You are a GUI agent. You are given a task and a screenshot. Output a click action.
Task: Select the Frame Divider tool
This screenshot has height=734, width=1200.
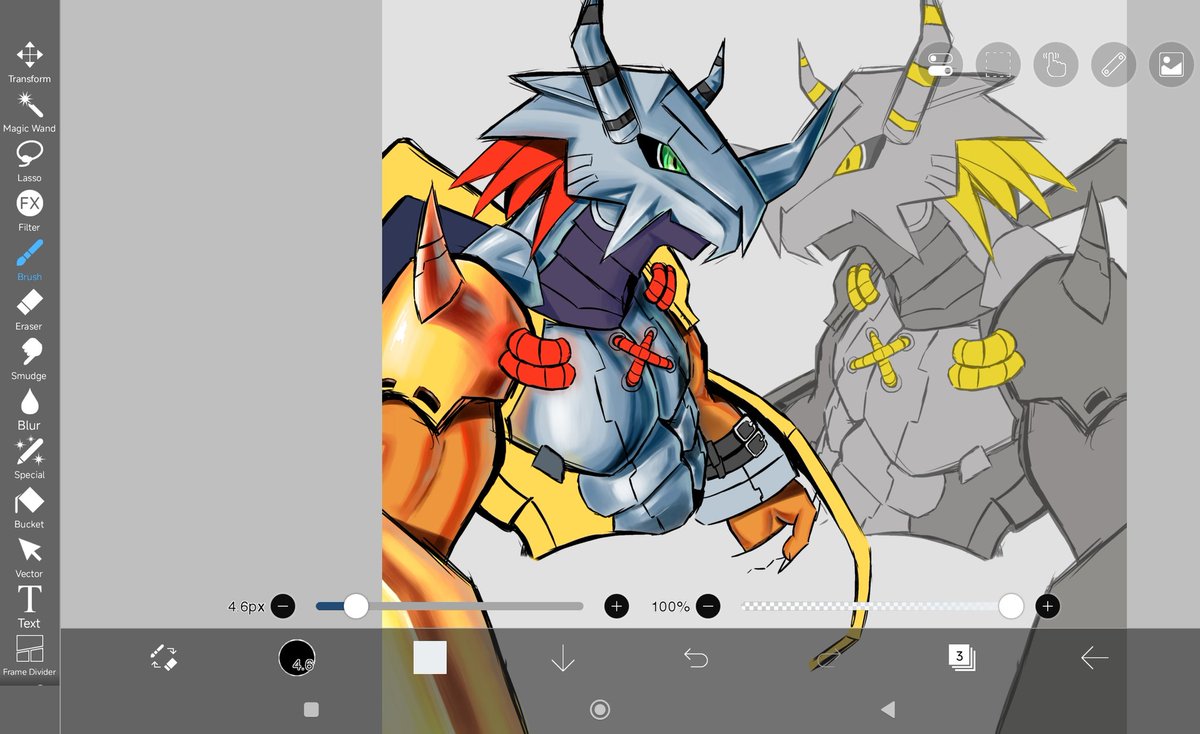click(29, 656)
